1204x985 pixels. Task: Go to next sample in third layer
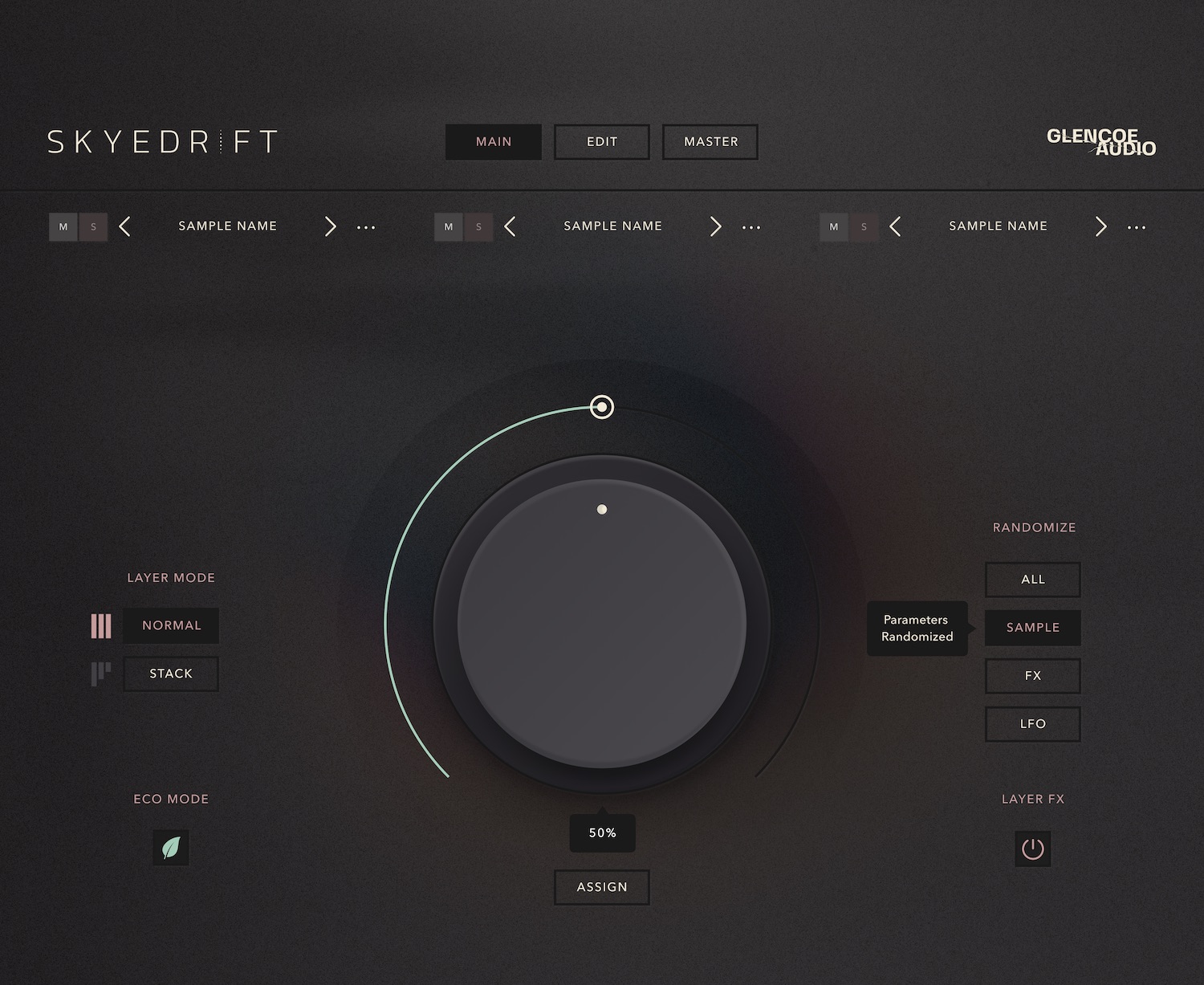pos(1100,226)
